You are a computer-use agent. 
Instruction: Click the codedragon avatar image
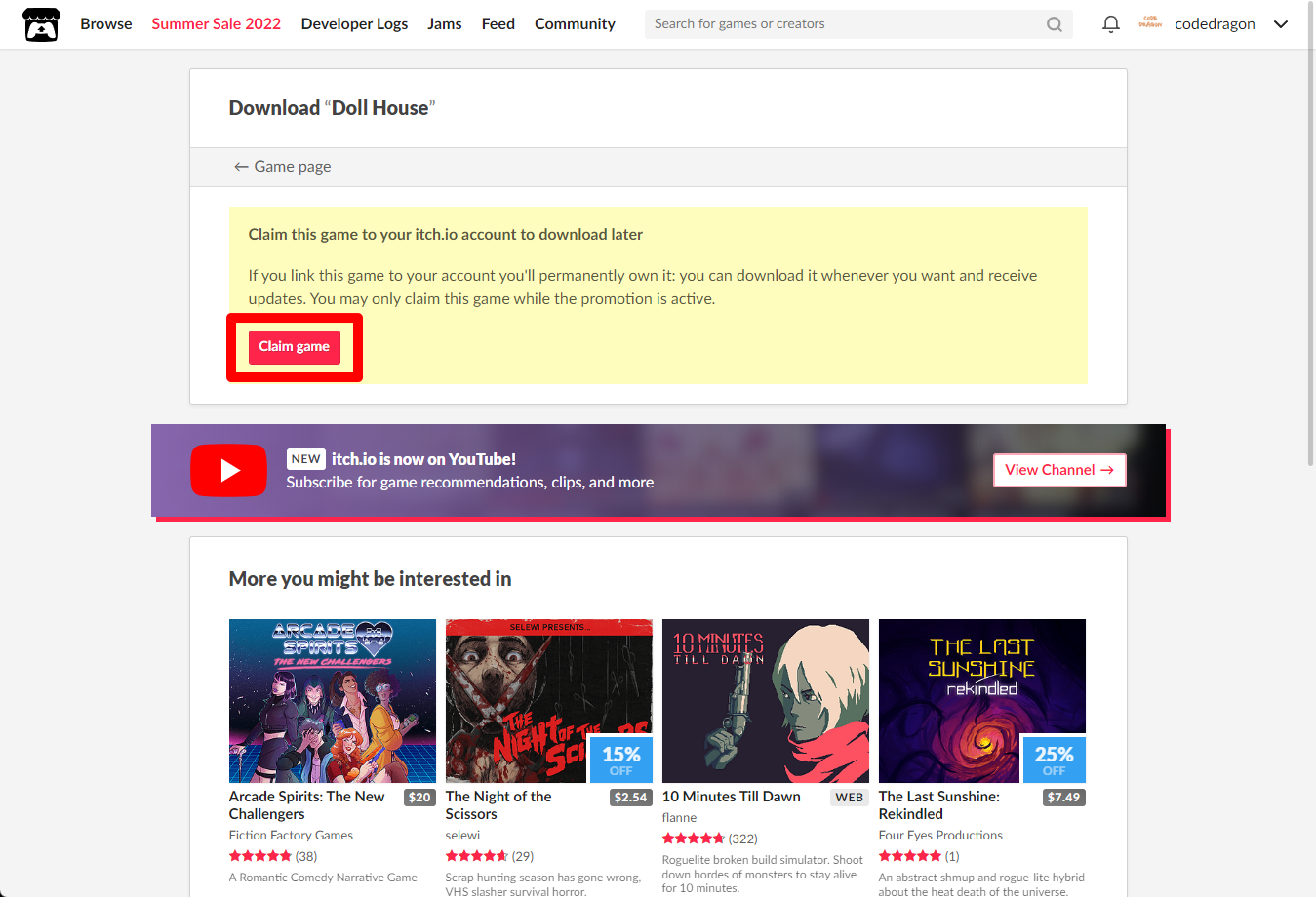coord(1150,23)
